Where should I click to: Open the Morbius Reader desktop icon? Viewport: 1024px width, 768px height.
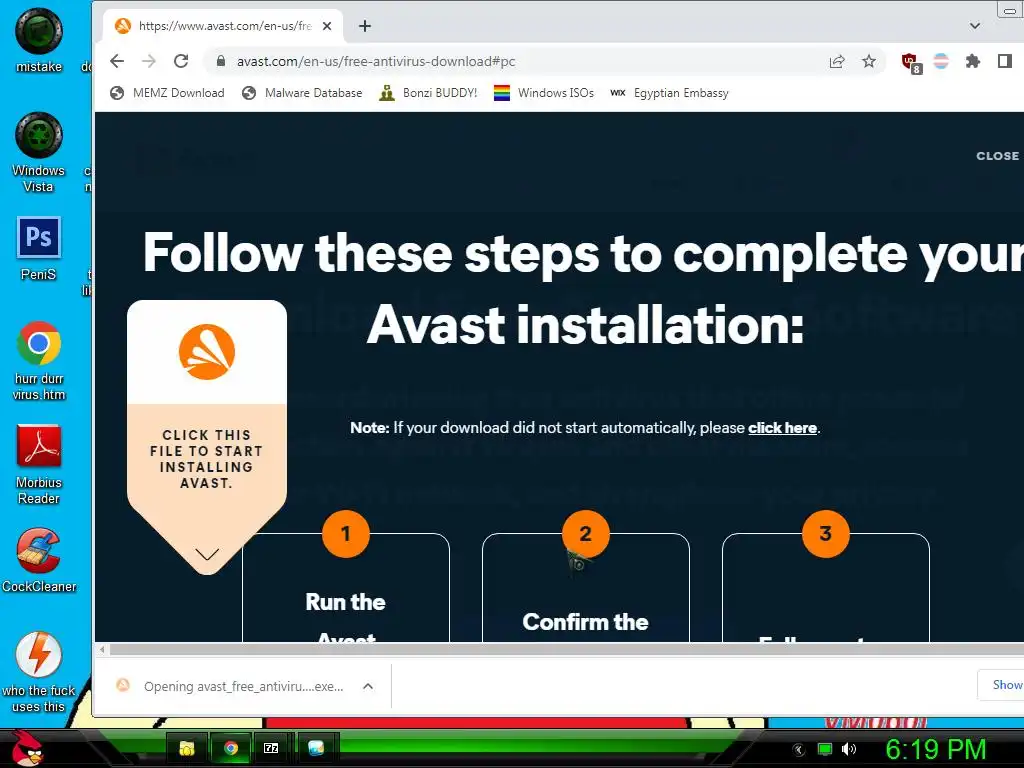39,464
